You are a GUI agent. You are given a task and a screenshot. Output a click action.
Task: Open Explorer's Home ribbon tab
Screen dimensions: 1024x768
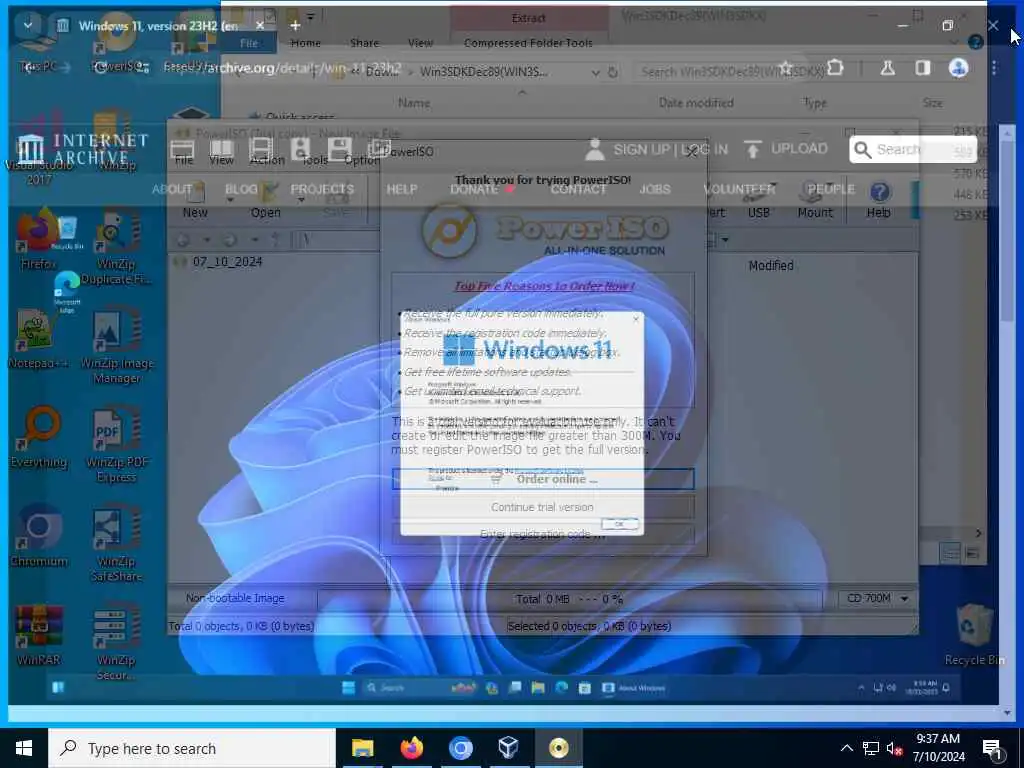[x=306, y=43]
